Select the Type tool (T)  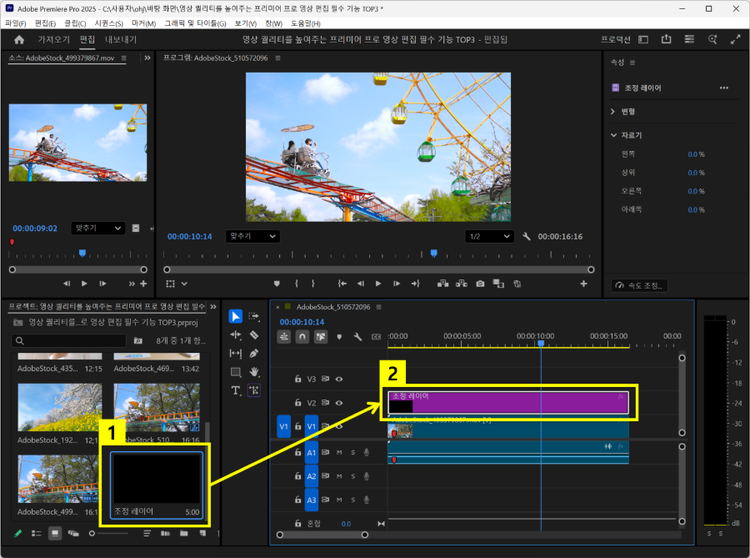coord(236,390)
